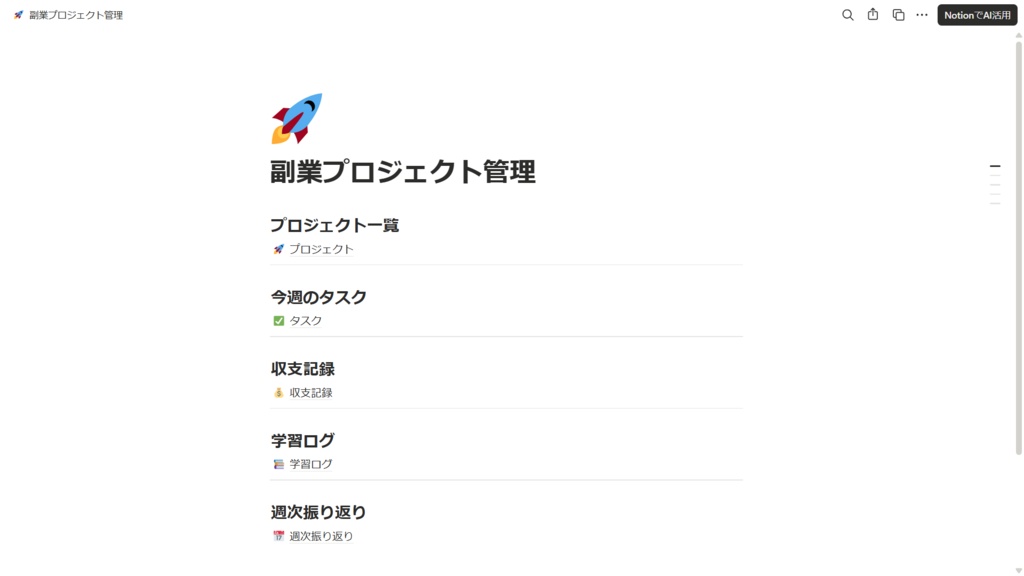Click the share/export icon in the top bar
1024x576 pixels.
click(x=871, y=15)
